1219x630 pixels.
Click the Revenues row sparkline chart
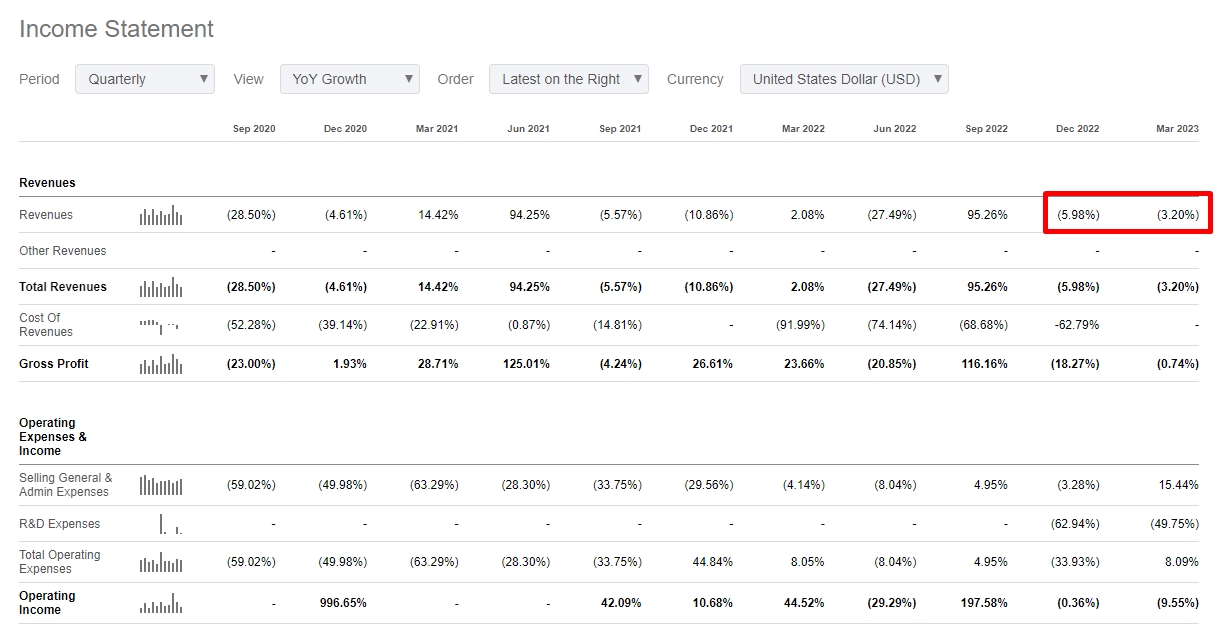(x=160, y=214)
